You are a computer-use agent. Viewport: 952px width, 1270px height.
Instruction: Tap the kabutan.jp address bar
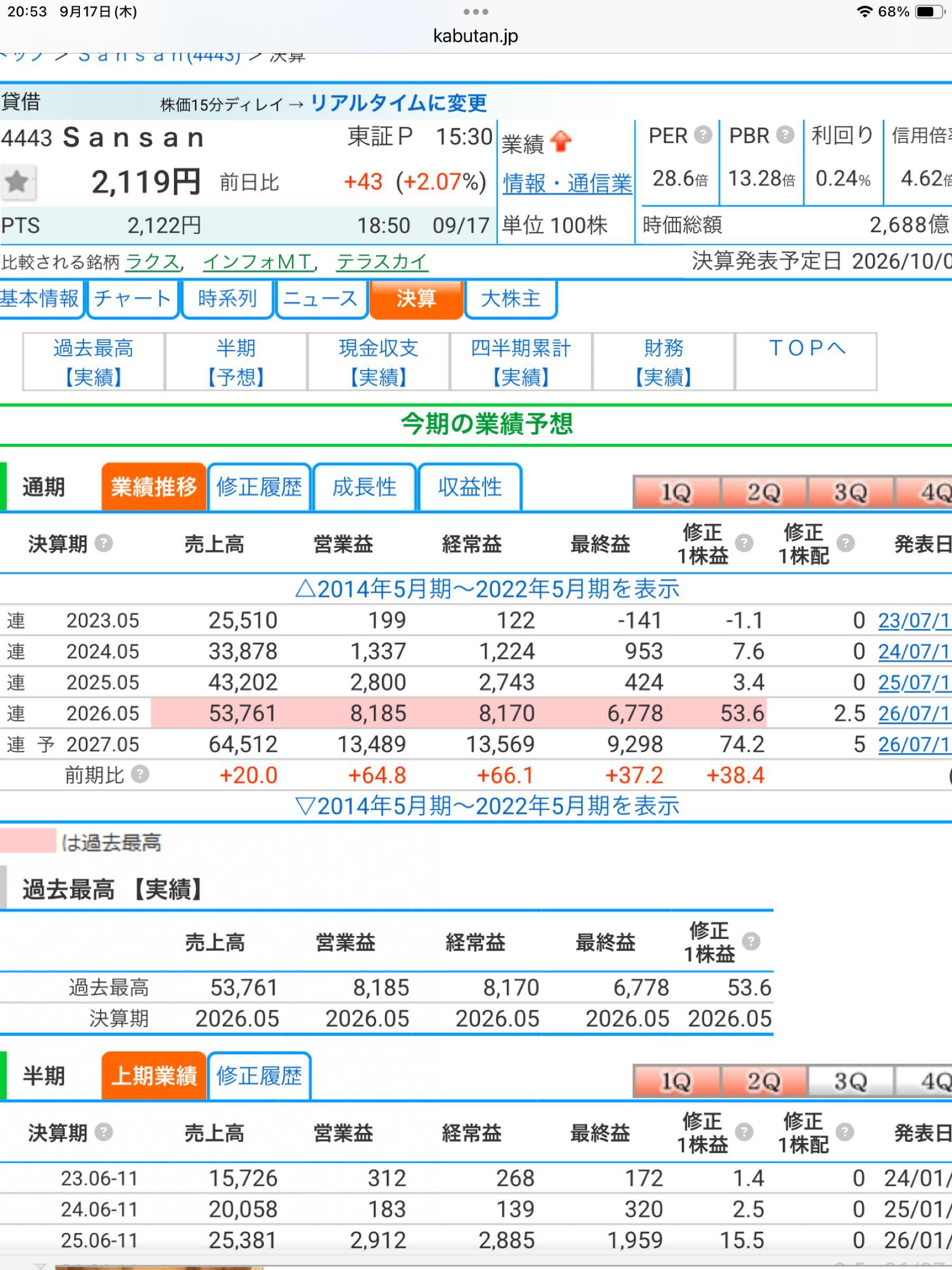coord(475,35)
